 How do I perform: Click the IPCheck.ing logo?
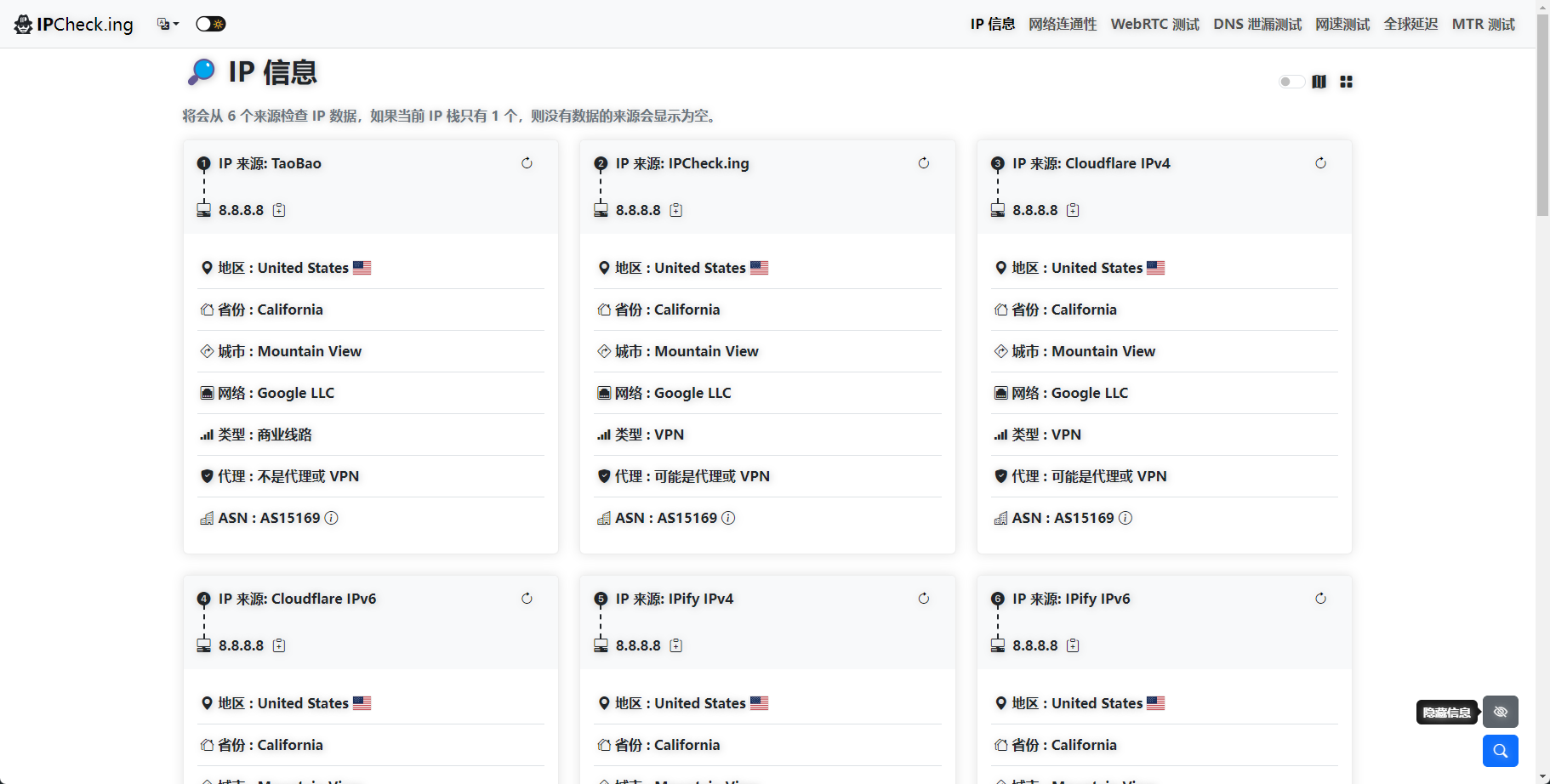[x=73, y=24]
